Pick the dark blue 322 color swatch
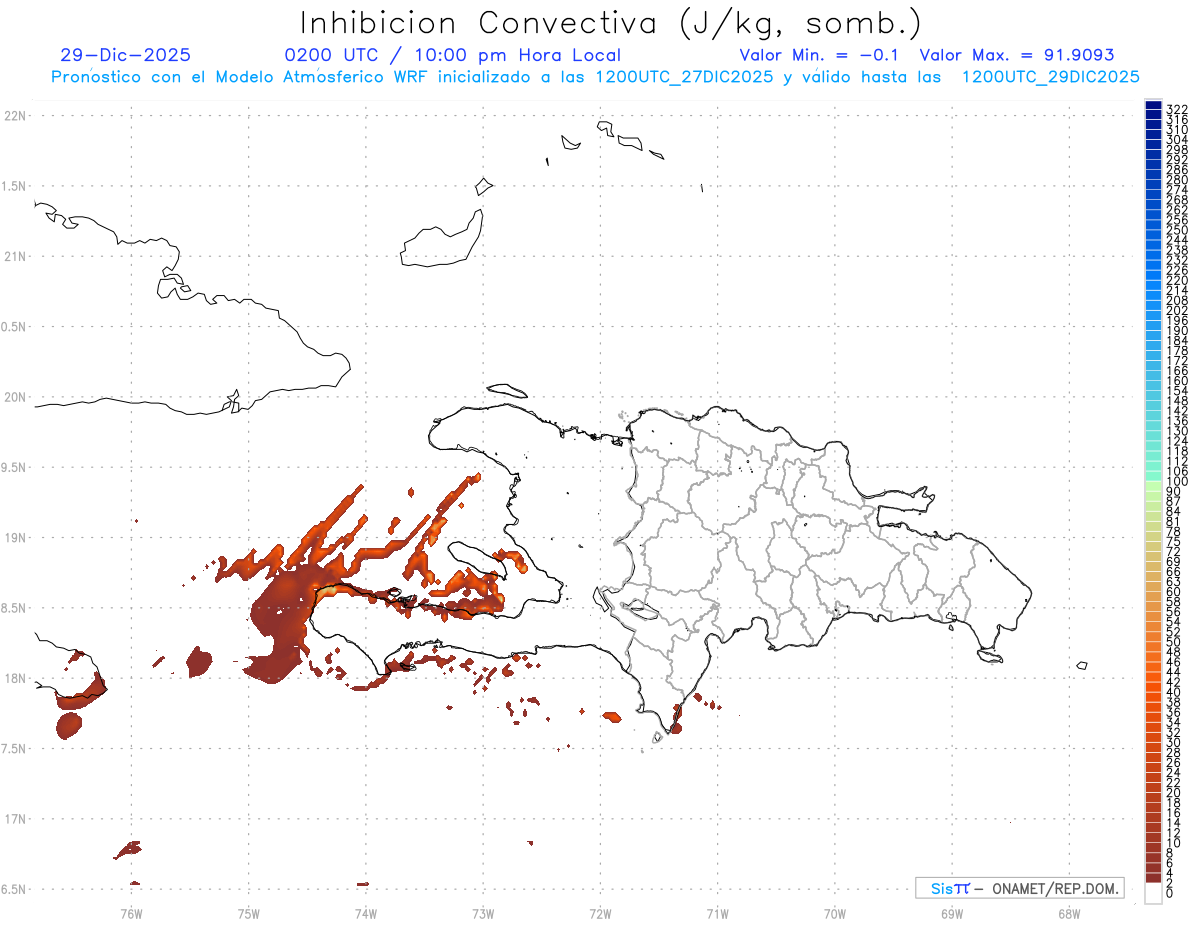The height and width of the screenshot is (927, 1200). [1153, 105]
